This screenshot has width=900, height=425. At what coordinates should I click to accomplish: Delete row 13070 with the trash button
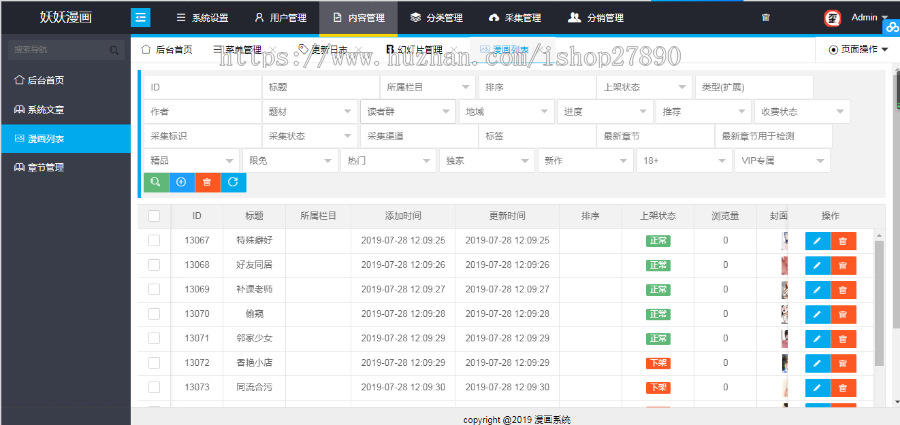(x=843, y=314)
